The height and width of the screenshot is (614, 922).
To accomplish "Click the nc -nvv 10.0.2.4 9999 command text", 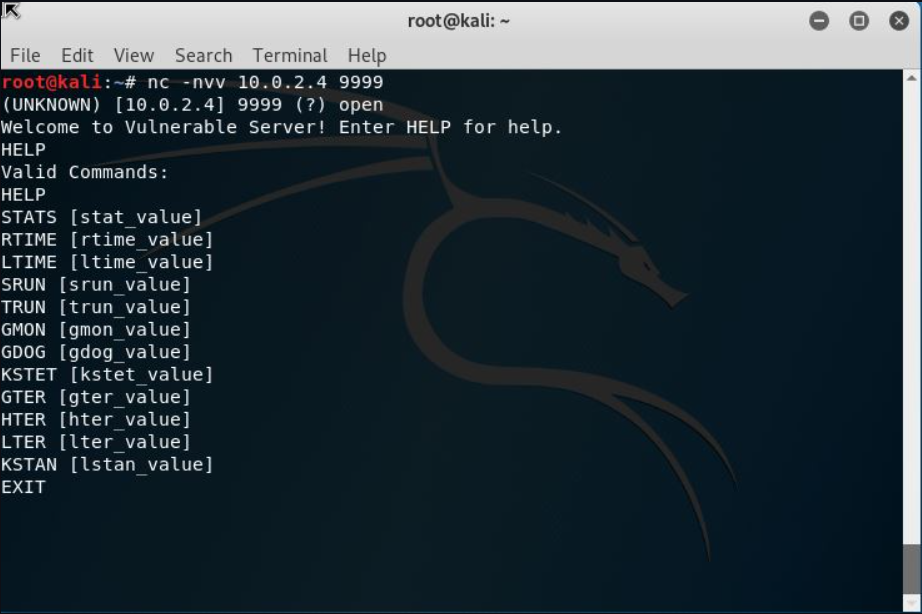I will tap(265, 82).
